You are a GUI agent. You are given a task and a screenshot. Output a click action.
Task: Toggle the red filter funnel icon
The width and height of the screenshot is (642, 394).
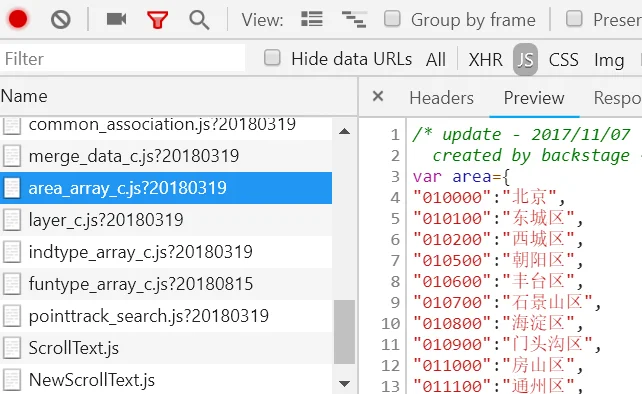(158, 20)
